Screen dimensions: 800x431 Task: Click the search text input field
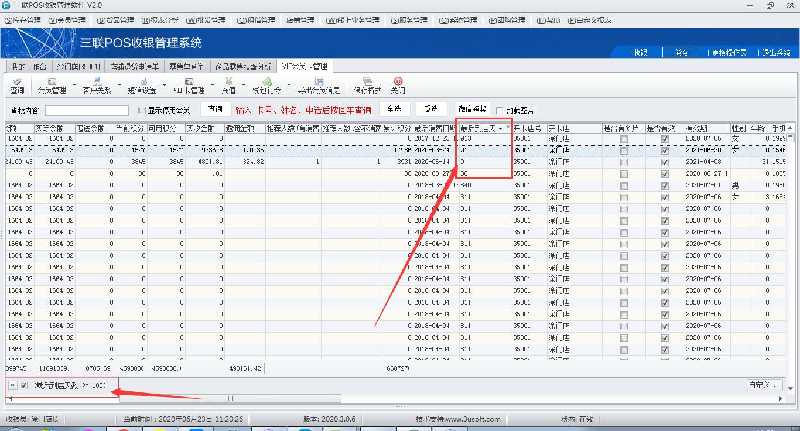(x=87, y=110)
